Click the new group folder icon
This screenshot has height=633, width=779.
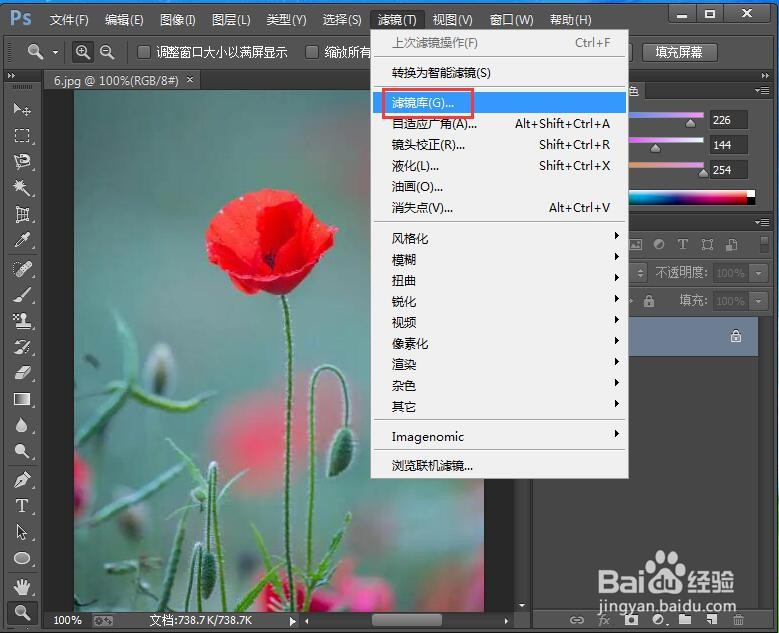pos(685,620)
